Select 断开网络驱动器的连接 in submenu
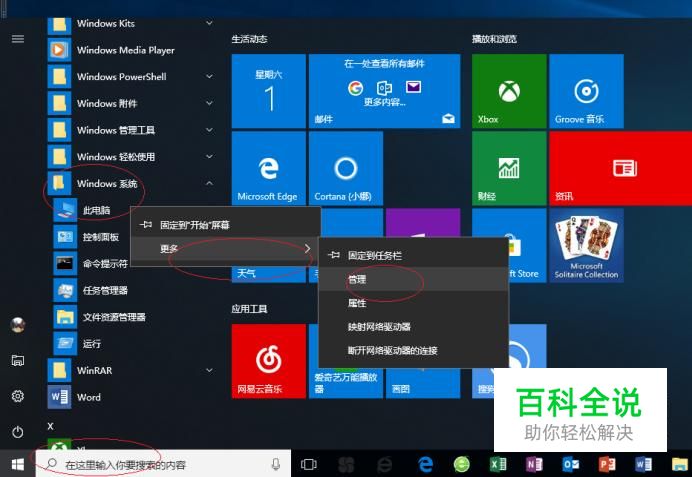 tap(413, 350)
